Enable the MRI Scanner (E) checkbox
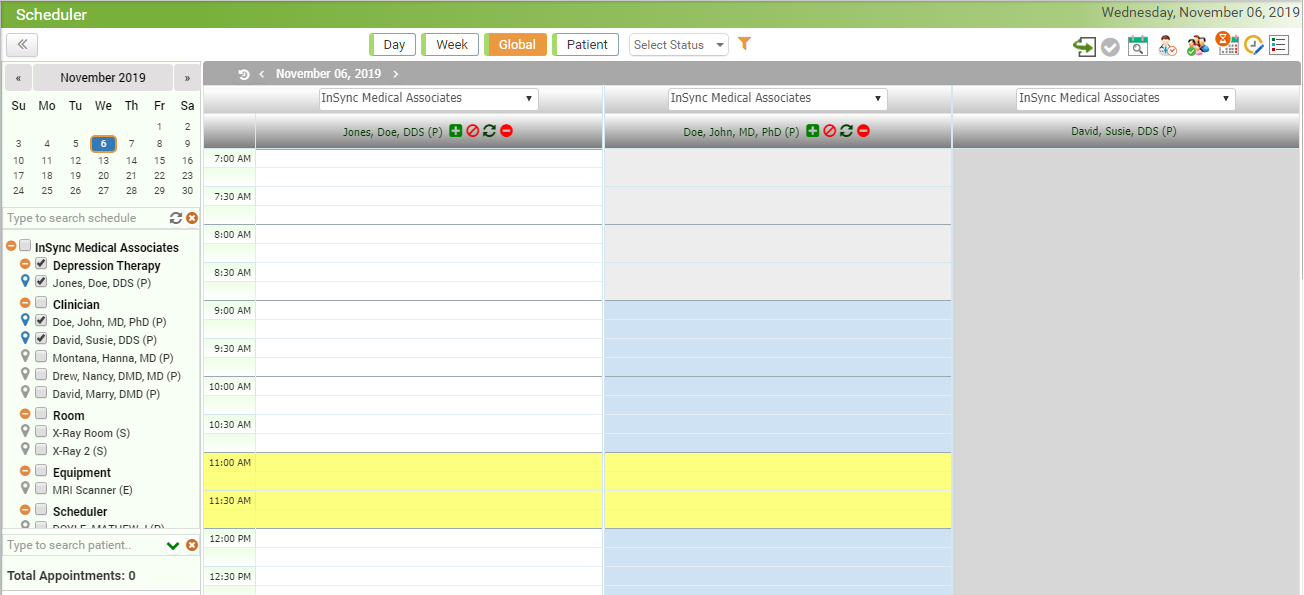The image size is (1304, 595). [x=41, y=489]
